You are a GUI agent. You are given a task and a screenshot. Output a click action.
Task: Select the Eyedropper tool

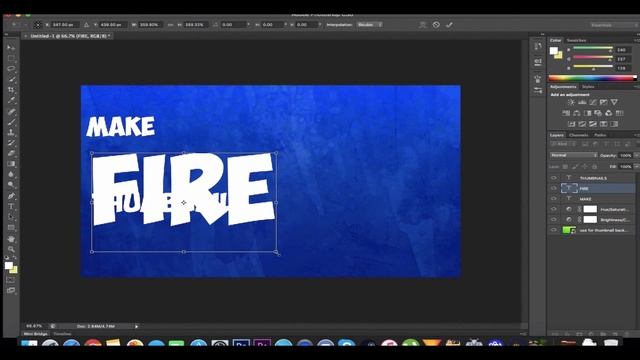point(11,100)
